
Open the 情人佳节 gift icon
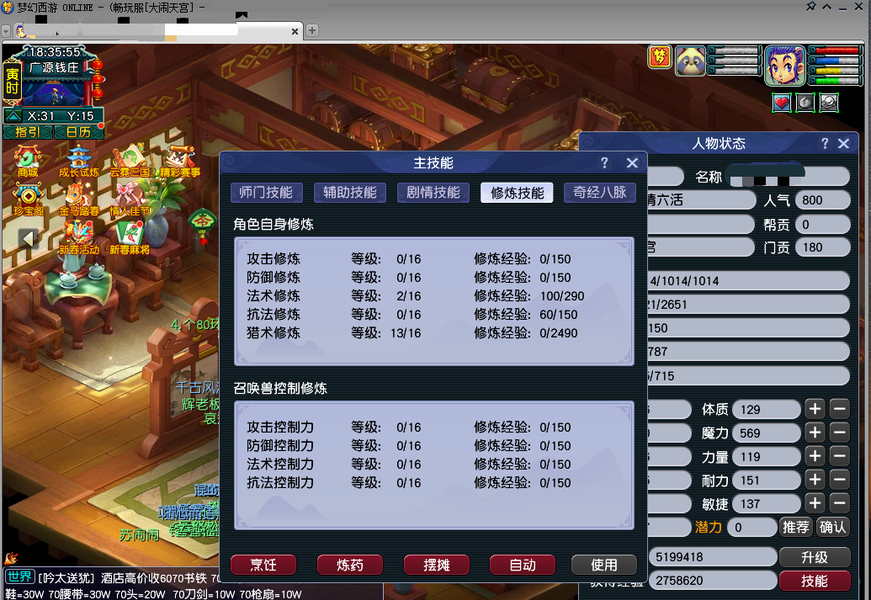129,199
